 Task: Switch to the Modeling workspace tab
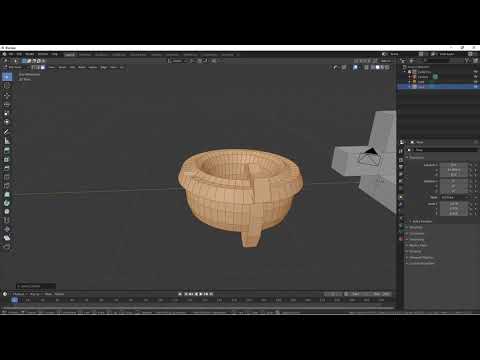tap(85, 54)
